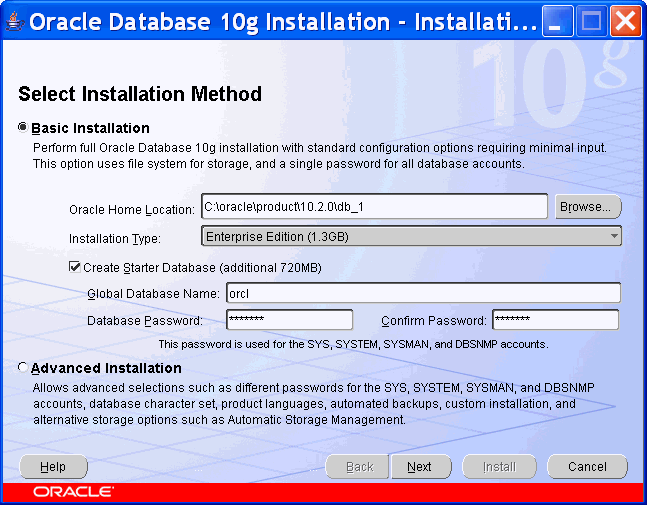647x505 pixels.
Task: Cancel the installation
Action: click(587, 467)
